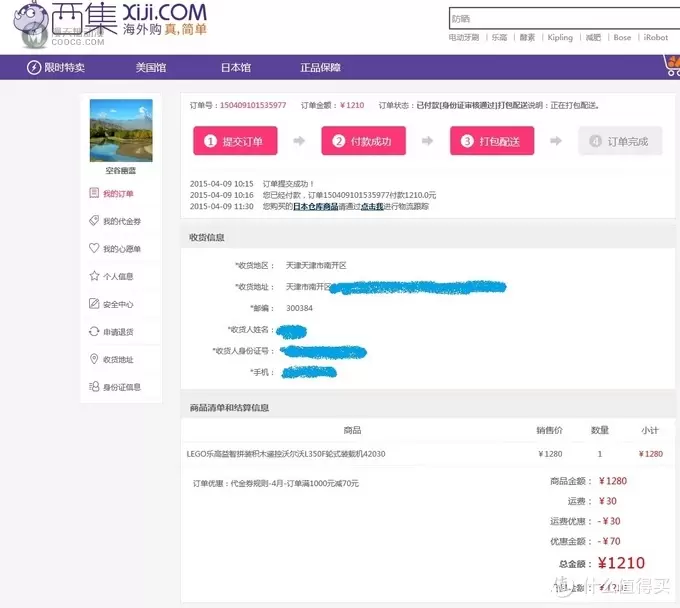
Task: Click the username 空谷幽蓝
Action: coord(121,170)
